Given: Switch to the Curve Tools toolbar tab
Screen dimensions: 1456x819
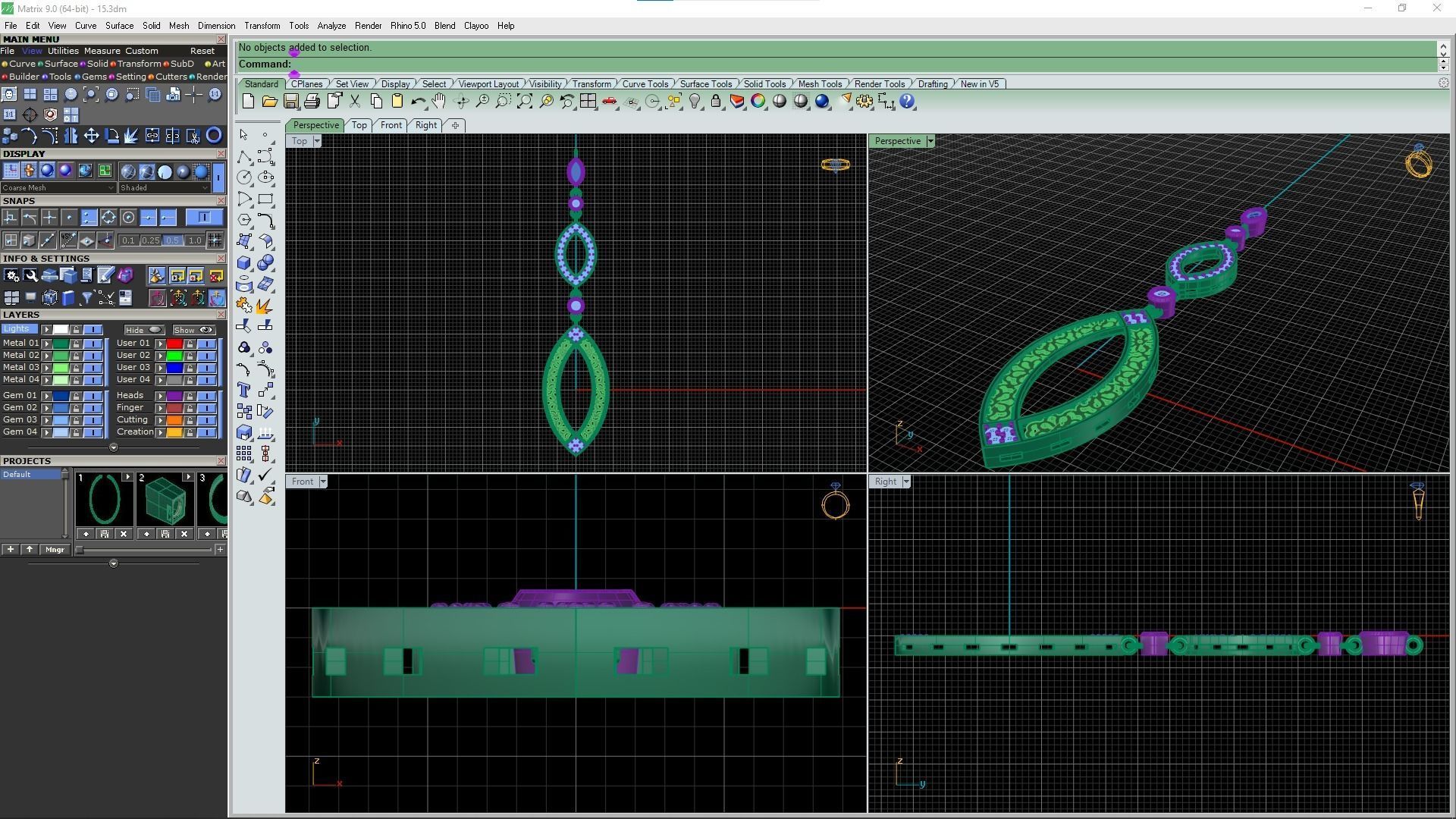Looking at the screenshot, I should click(x=645, y=84).
